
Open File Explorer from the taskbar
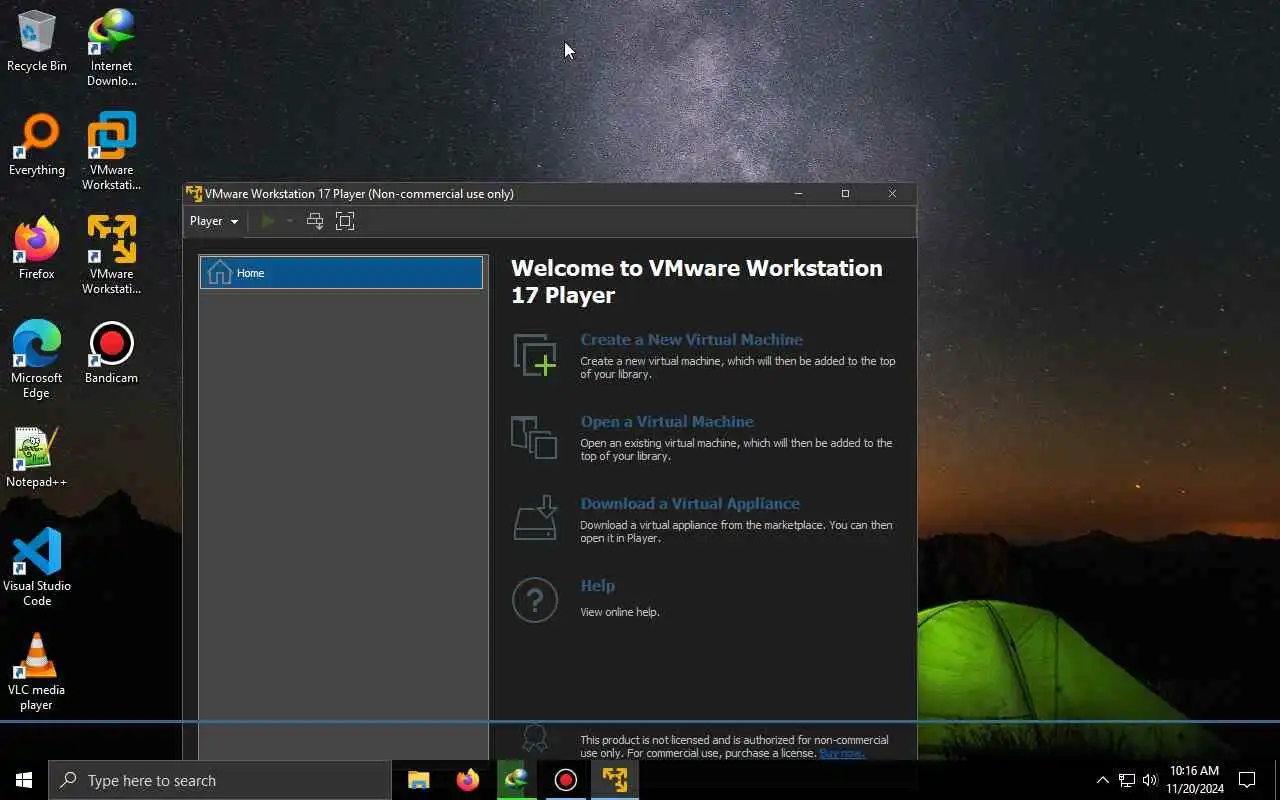pos(419,780)
